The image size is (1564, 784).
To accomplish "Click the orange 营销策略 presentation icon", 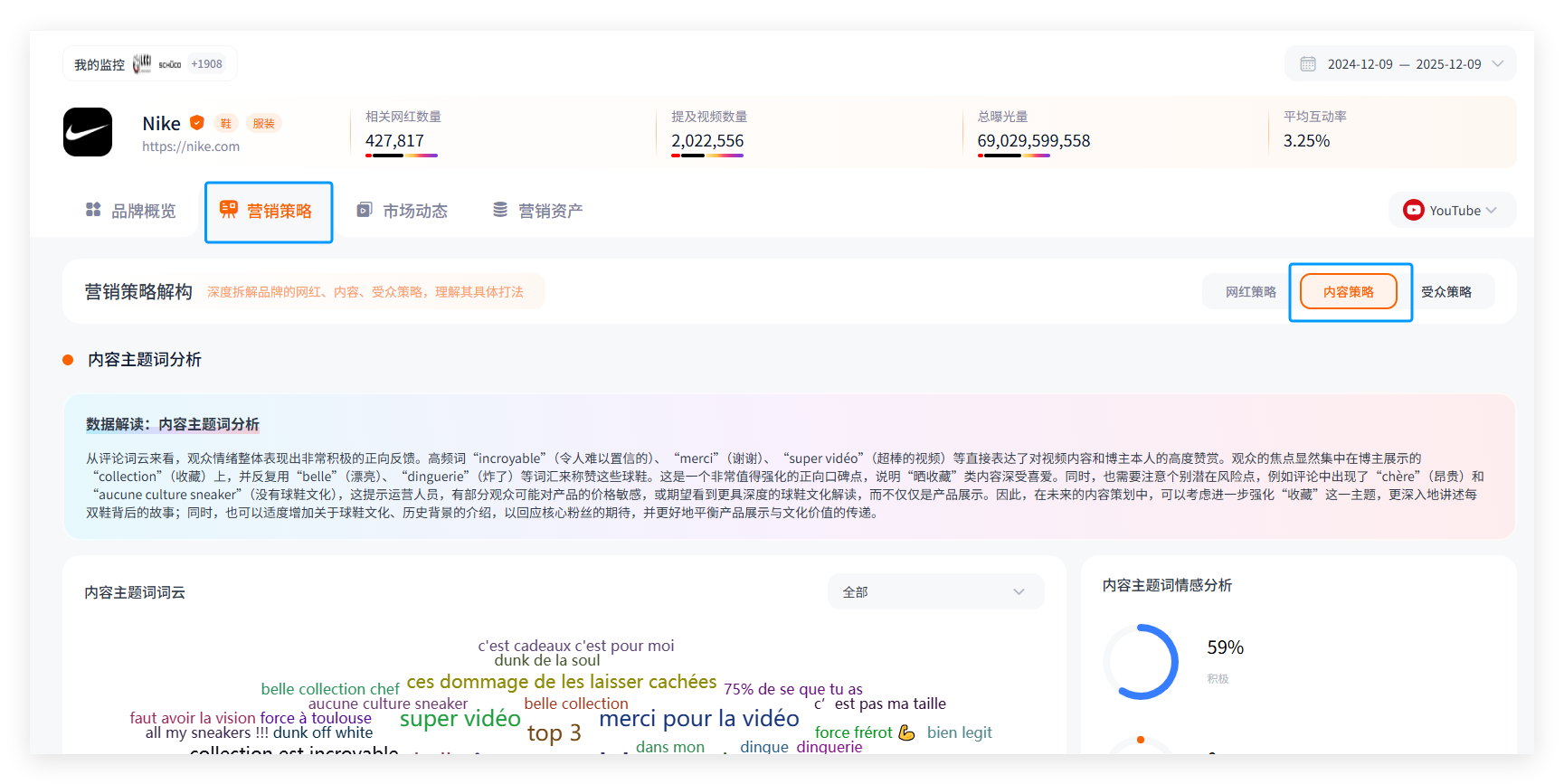I will tap(229, 210).
